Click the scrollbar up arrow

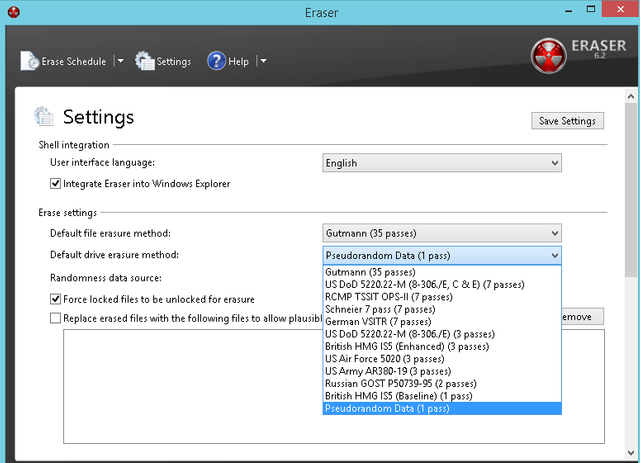[x=631, y=97]
